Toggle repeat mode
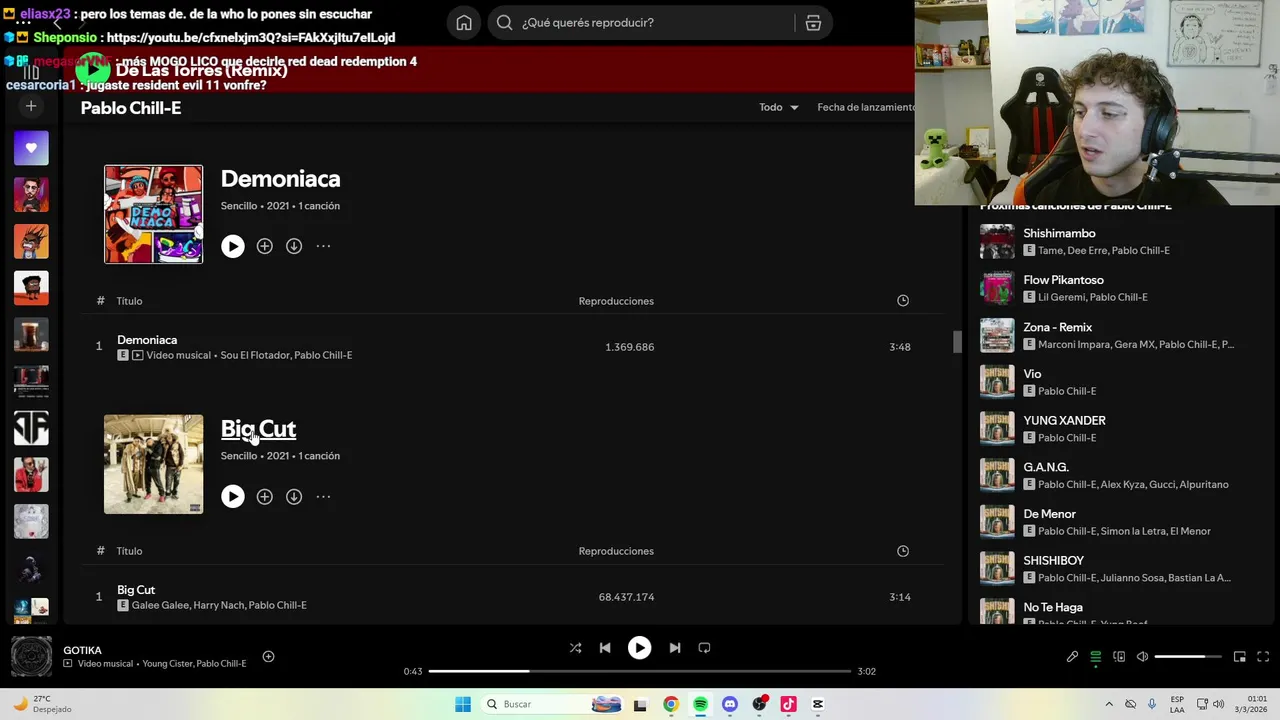Screen dimensions: 1280x720 pos(704,648)
